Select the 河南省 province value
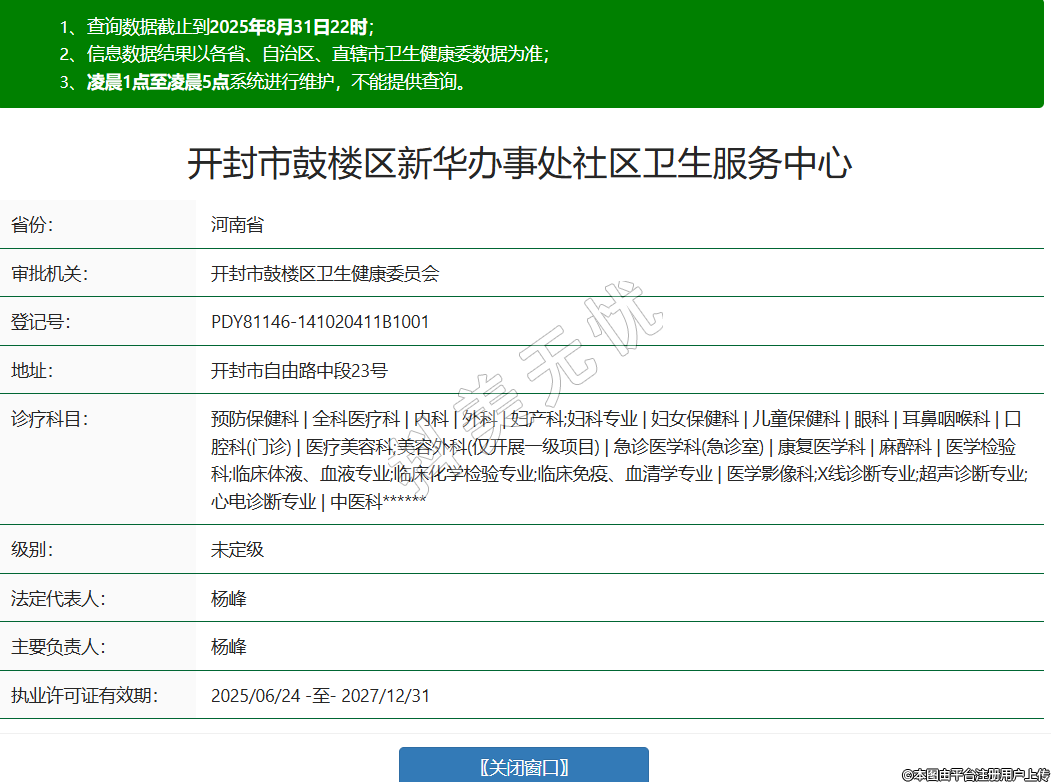Screen dimensions: 1051x782 coord(237,225)
